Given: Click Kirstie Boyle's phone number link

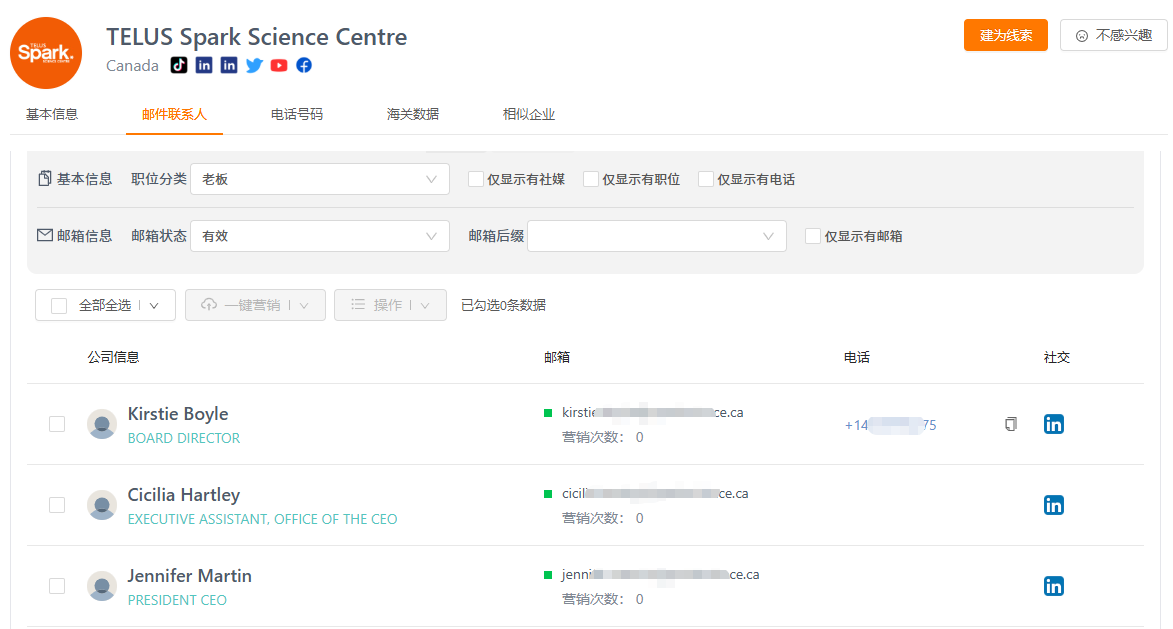Looking at the screenshot, I should (890, 425).
